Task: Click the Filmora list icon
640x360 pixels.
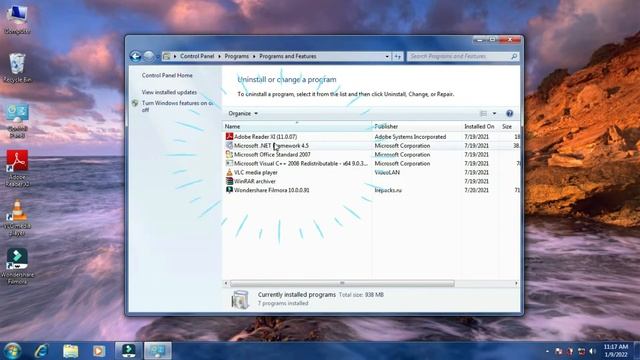Action: coord(229,190)
